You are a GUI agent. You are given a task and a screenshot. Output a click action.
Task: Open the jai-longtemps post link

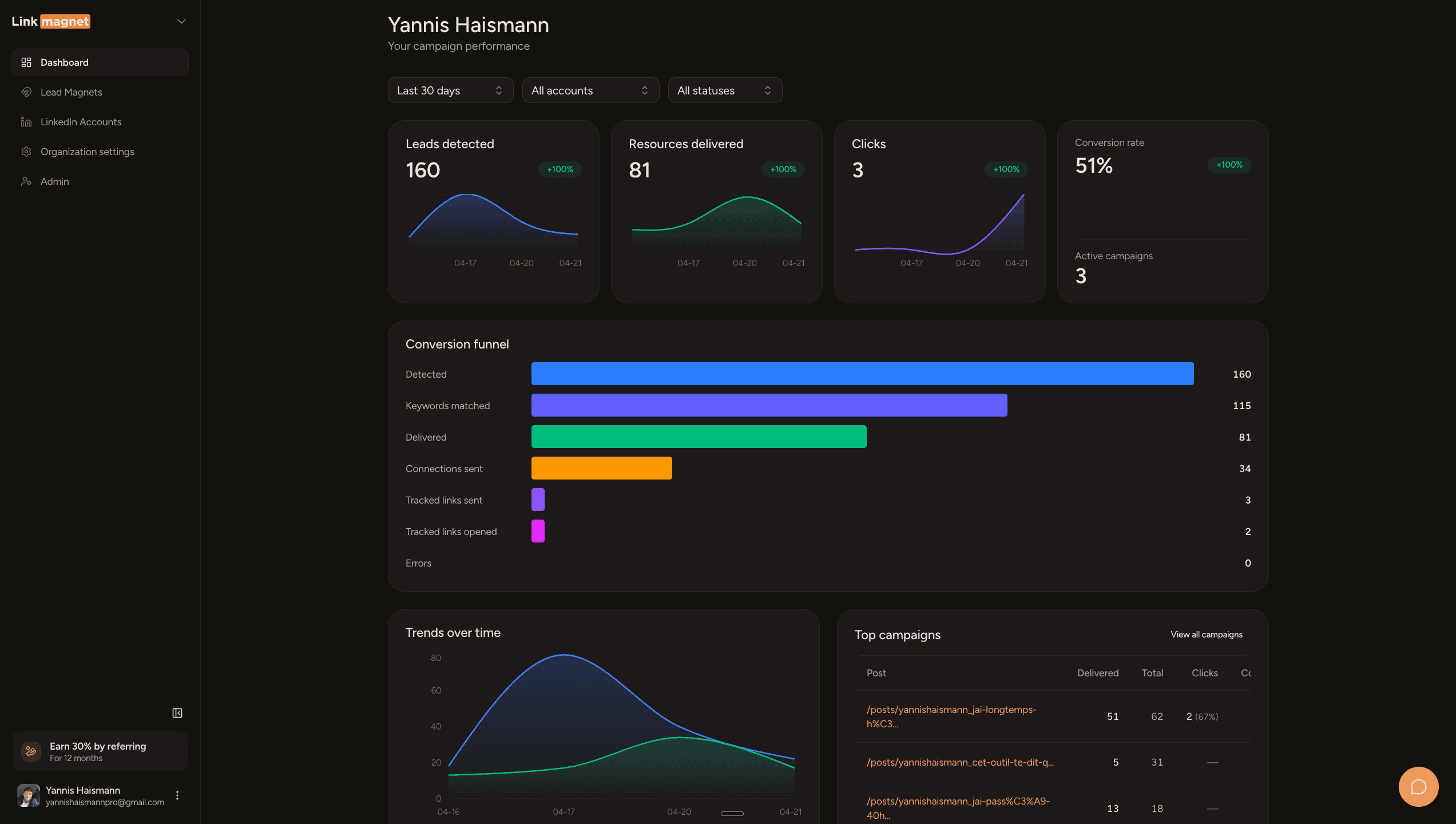pyautogui.click(x=951, y=716)
